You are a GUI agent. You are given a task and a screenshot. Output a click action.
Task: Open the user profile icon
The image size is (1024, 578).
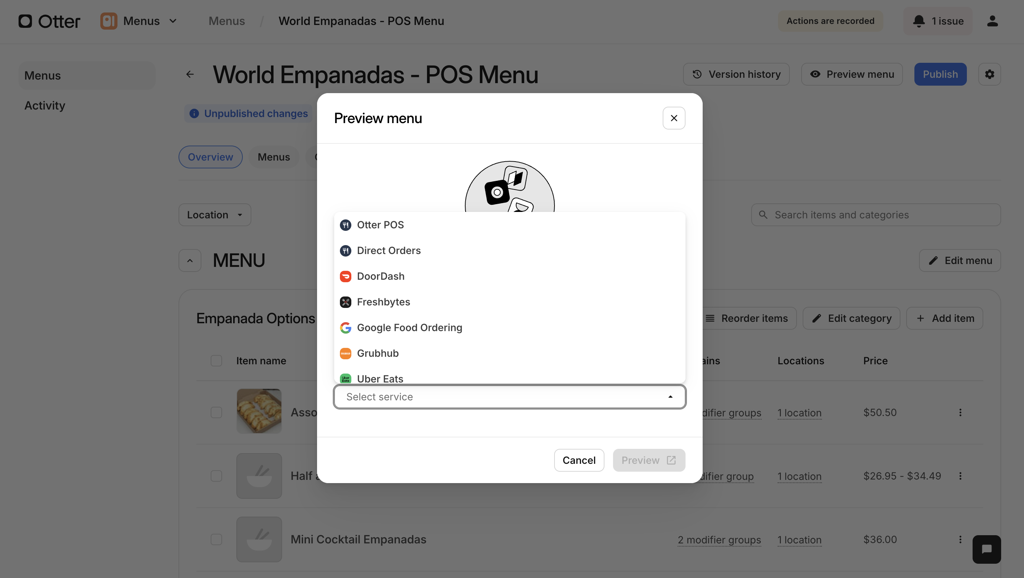coord(992,21)
